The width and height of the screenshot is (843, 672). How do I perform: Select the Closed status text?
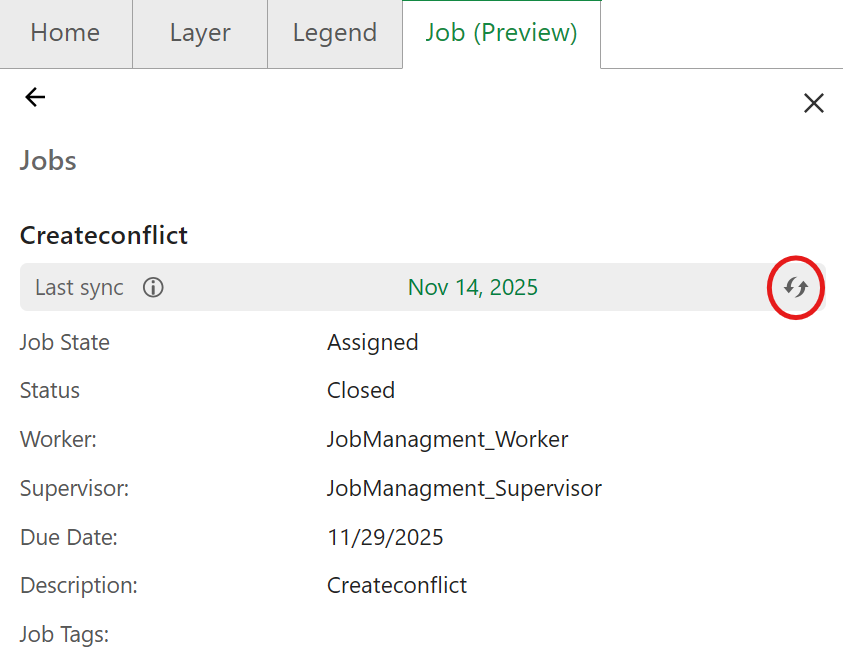[361, 390]
